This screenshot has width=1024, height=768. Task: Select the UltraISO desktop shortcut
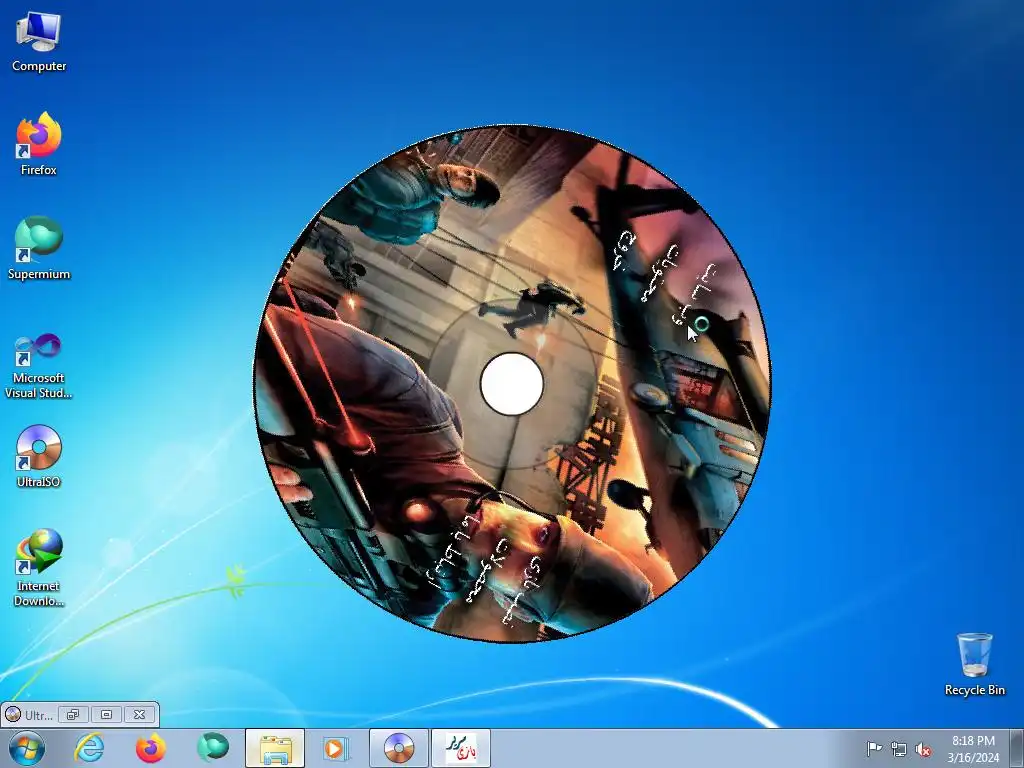point(39,457)
